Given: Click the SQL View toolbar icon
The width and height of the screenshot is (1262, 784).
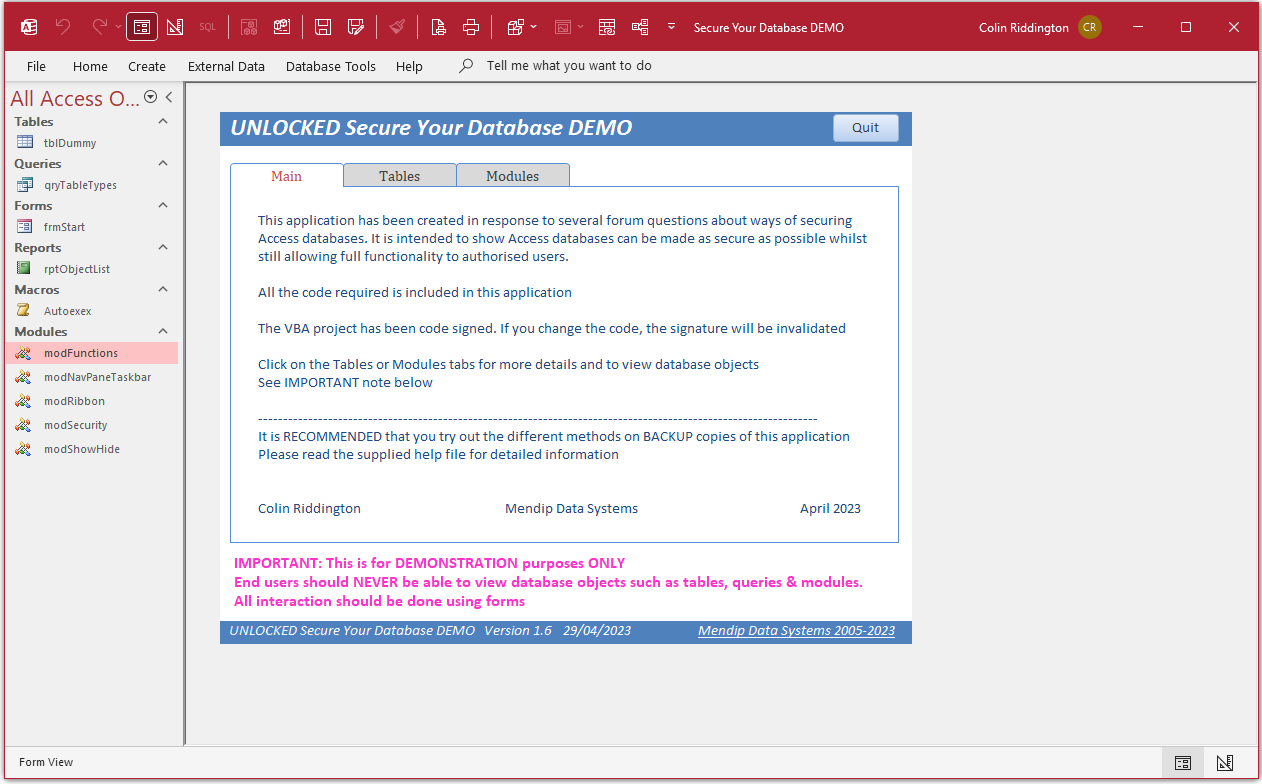Looking at the screenshot, I should pyautogui.click(x=207, y=27).
